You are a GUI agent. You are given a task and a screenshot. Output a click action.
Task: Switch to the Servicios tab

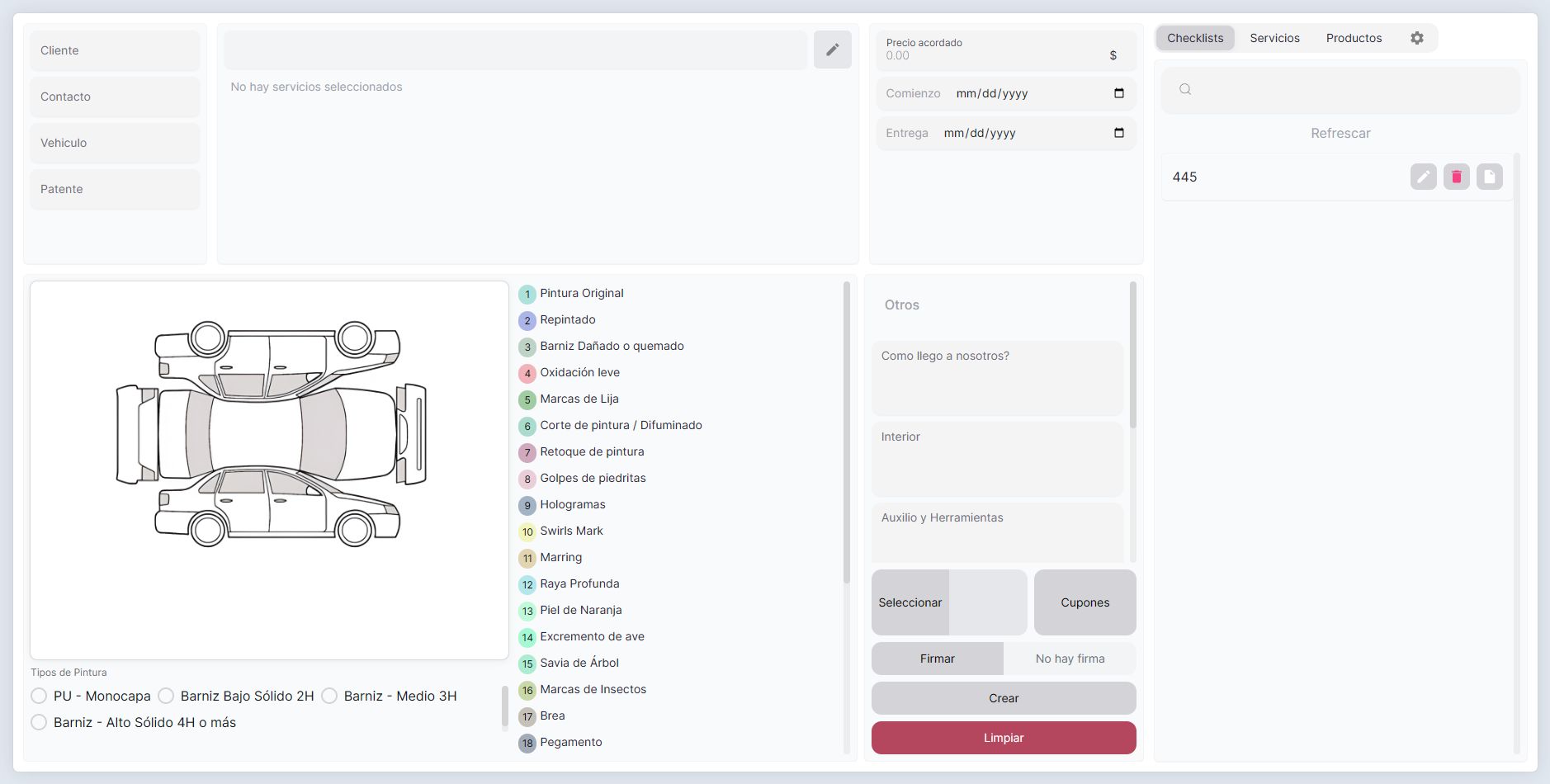1274,38
